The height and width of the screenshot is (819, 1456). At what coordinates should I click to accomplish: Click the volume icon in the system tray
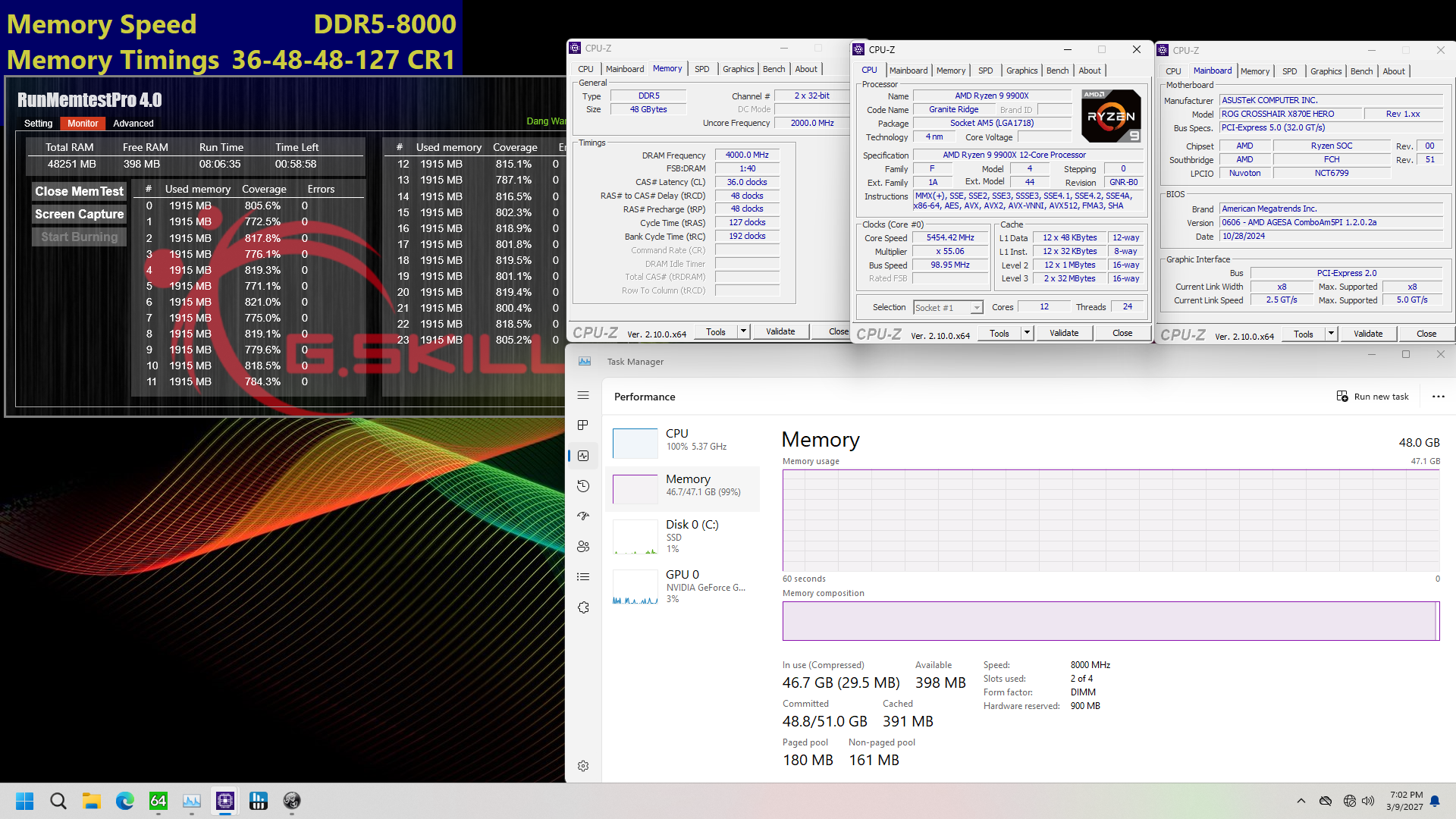(x=1368, y=801)
